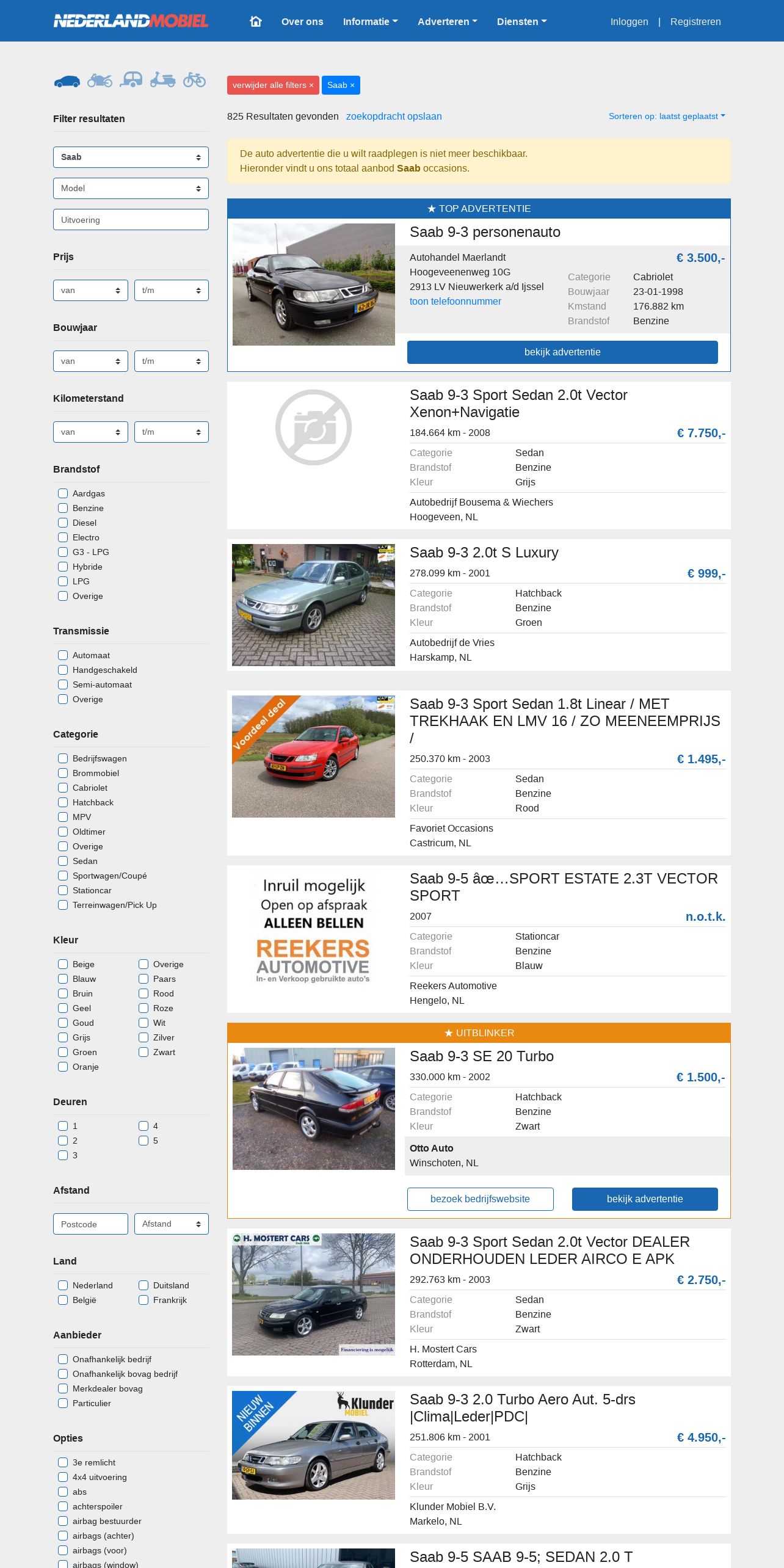Check the Nederland country checkbox
784x1568 pixels.
pos(63,1285)
